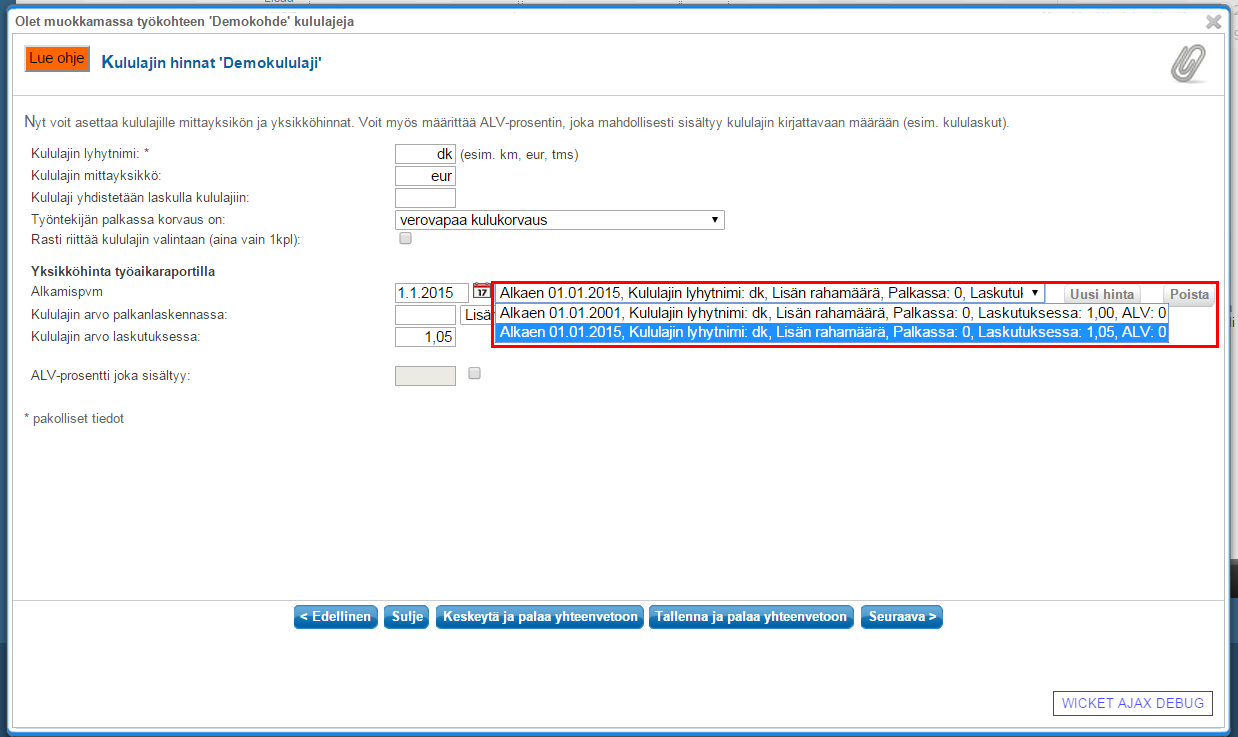Click the paperclip attachment icon
The image size is (1238, 737).
pos(1188,64)
